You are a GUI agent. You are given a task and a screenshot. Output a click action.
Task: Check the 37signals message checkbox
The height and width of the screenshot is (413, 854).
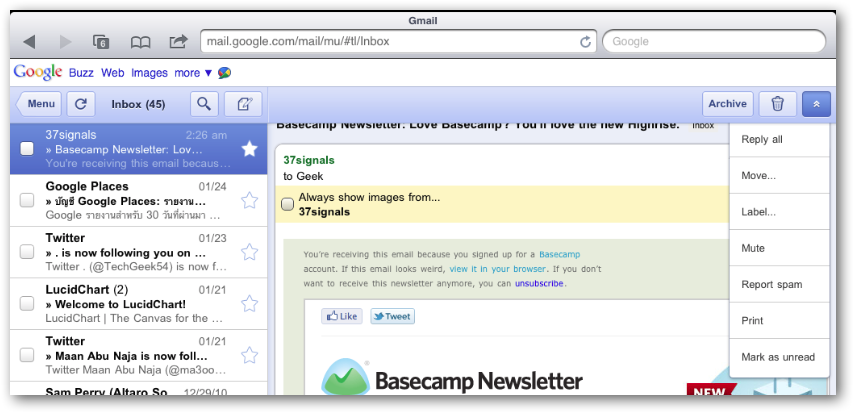pos(27,149)
